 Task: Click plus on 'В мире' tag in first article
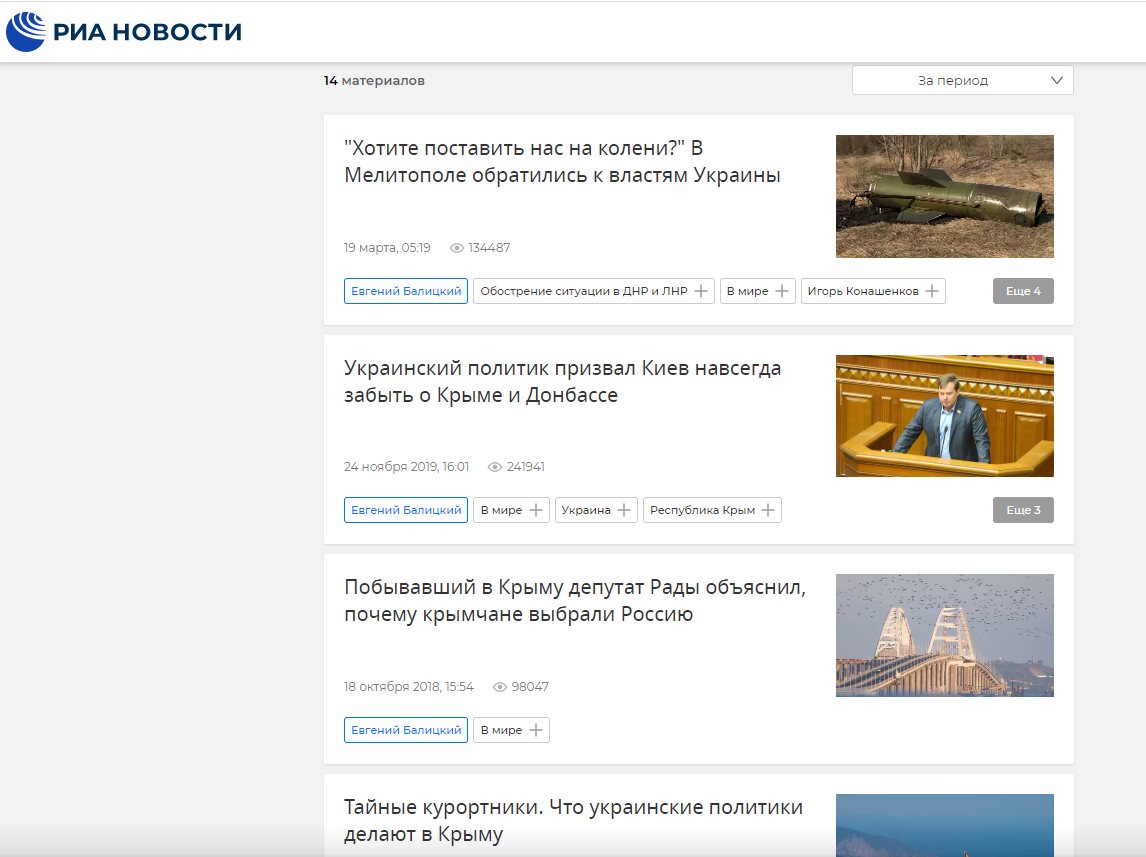tap(782, 291)
